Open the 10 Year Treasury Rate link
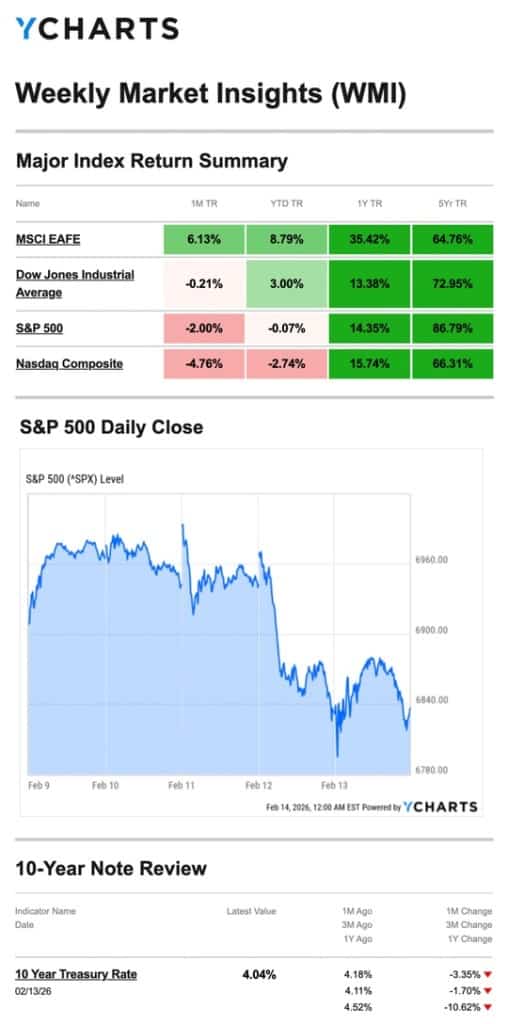Viewport: 508px width, 1024px height. [x=76, y=974]
